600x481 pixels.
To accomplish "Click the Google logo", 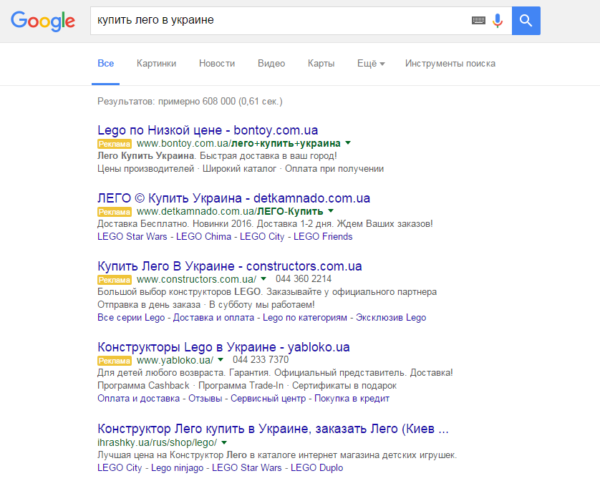I will point(43,21).
